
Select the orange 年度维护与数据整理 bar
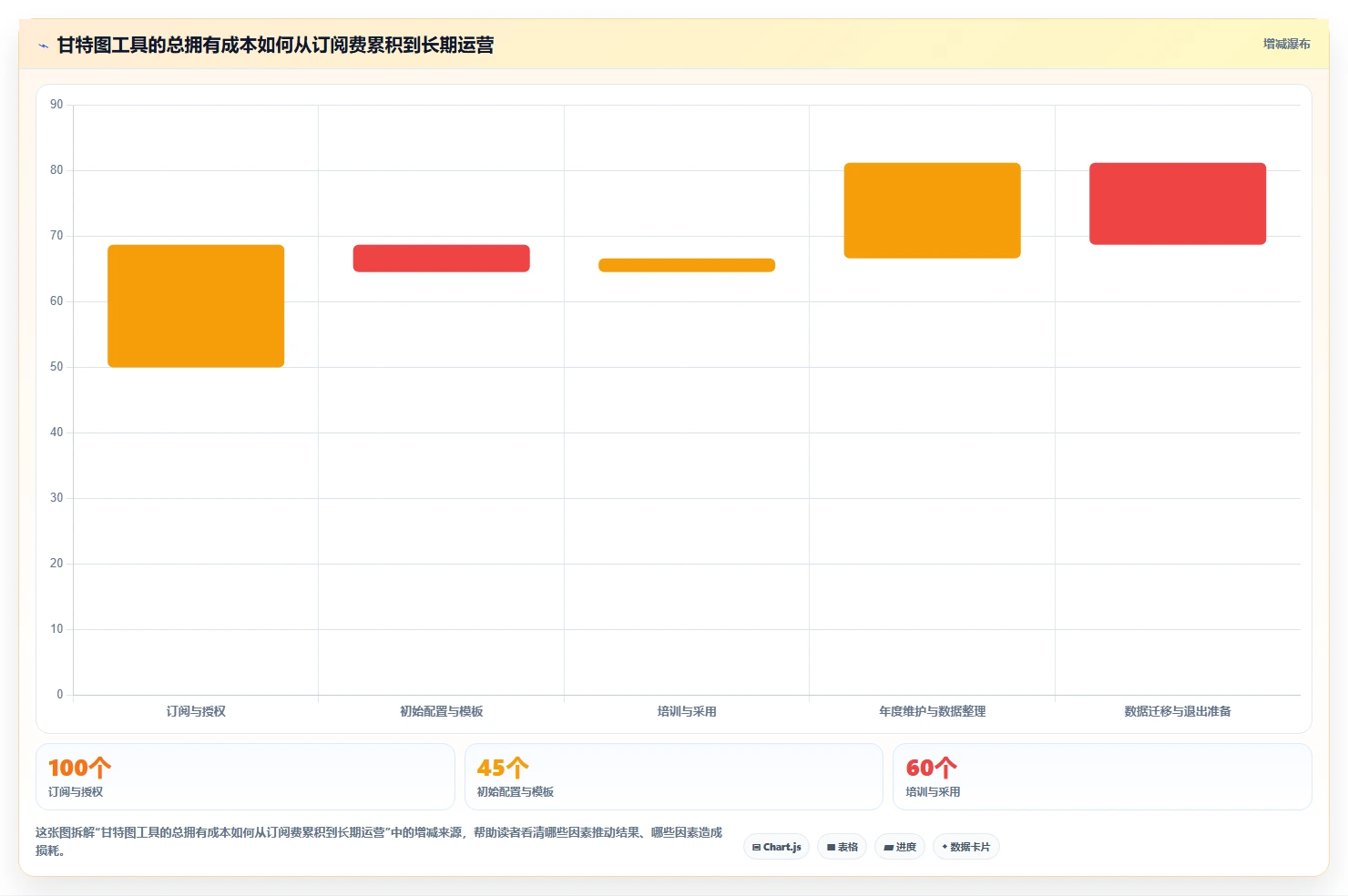[x=932, y=210]
